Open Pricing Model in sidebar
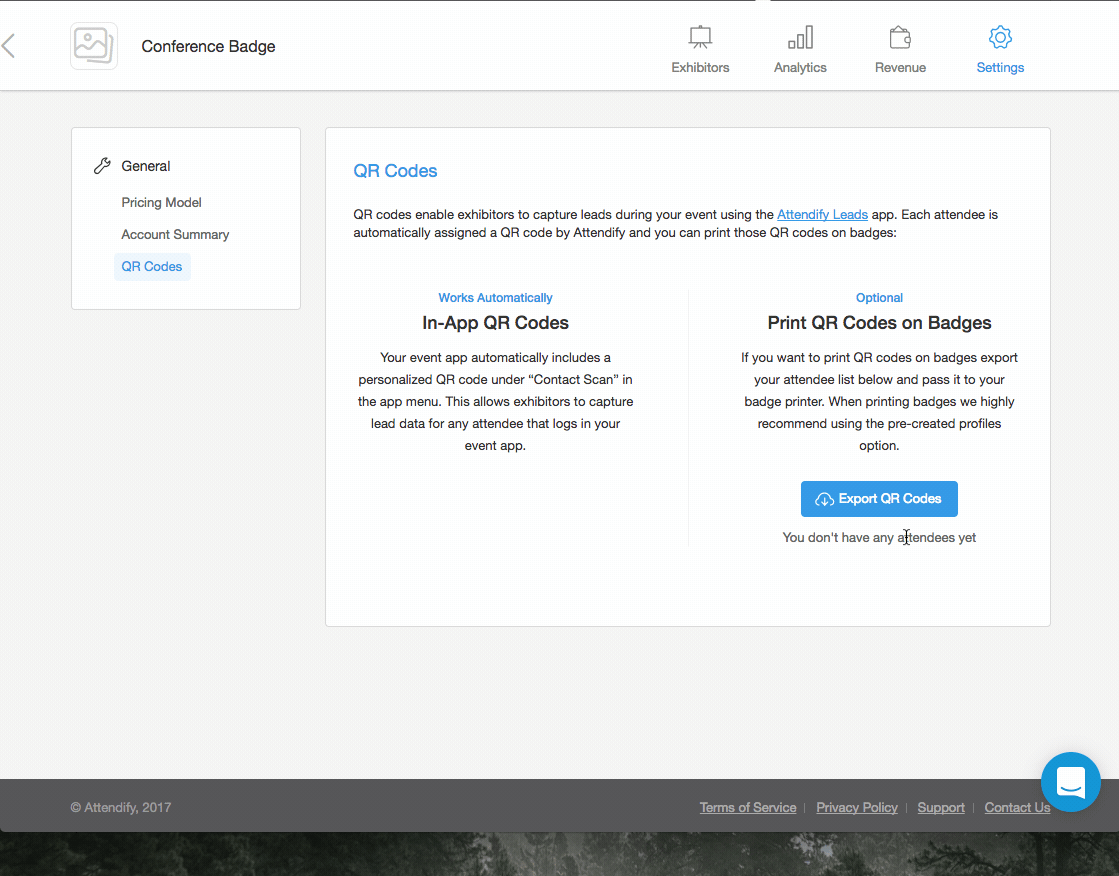This screenshot has width=1119, height=876. coord(161,202)
